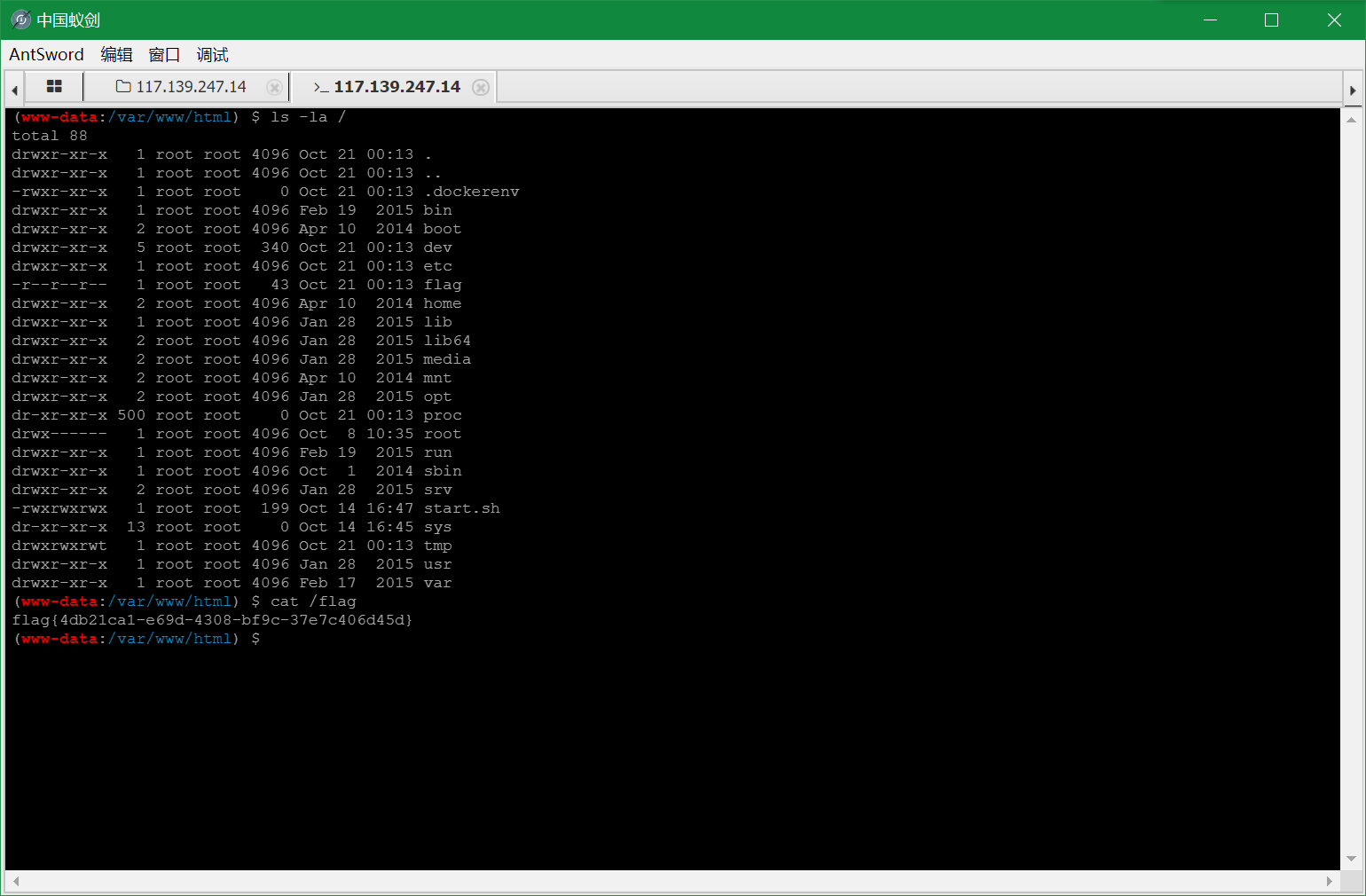The height and width of the screenshot is (896, 1366).
Task: Click the '-r--r--r--' permissions text
Action: [59, 285]
